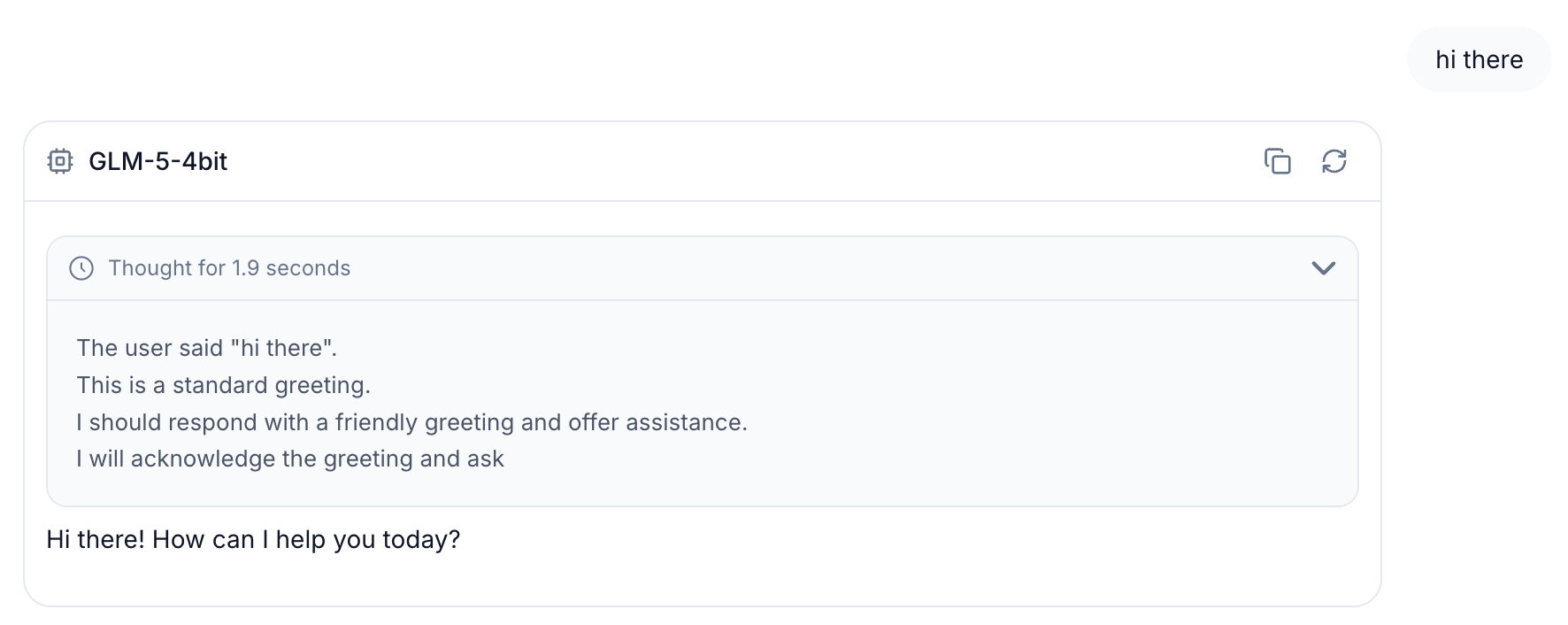The width and height of the screenshot is (1568, 625).
Task: Click the reply "Hi there! How can I help you today?"
Action: (253, 539)
